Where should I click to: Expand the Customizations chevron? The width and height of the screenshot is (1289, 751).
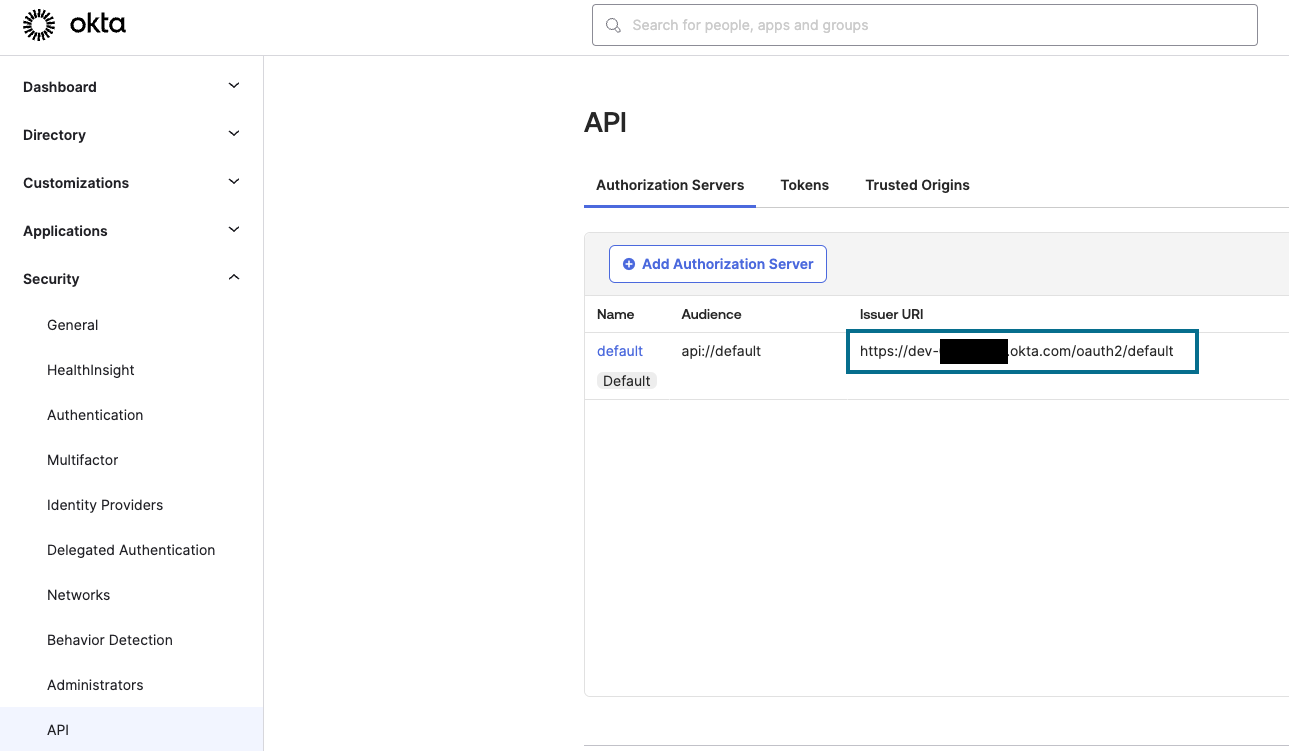pyautogui.click(x=234, y=182)
